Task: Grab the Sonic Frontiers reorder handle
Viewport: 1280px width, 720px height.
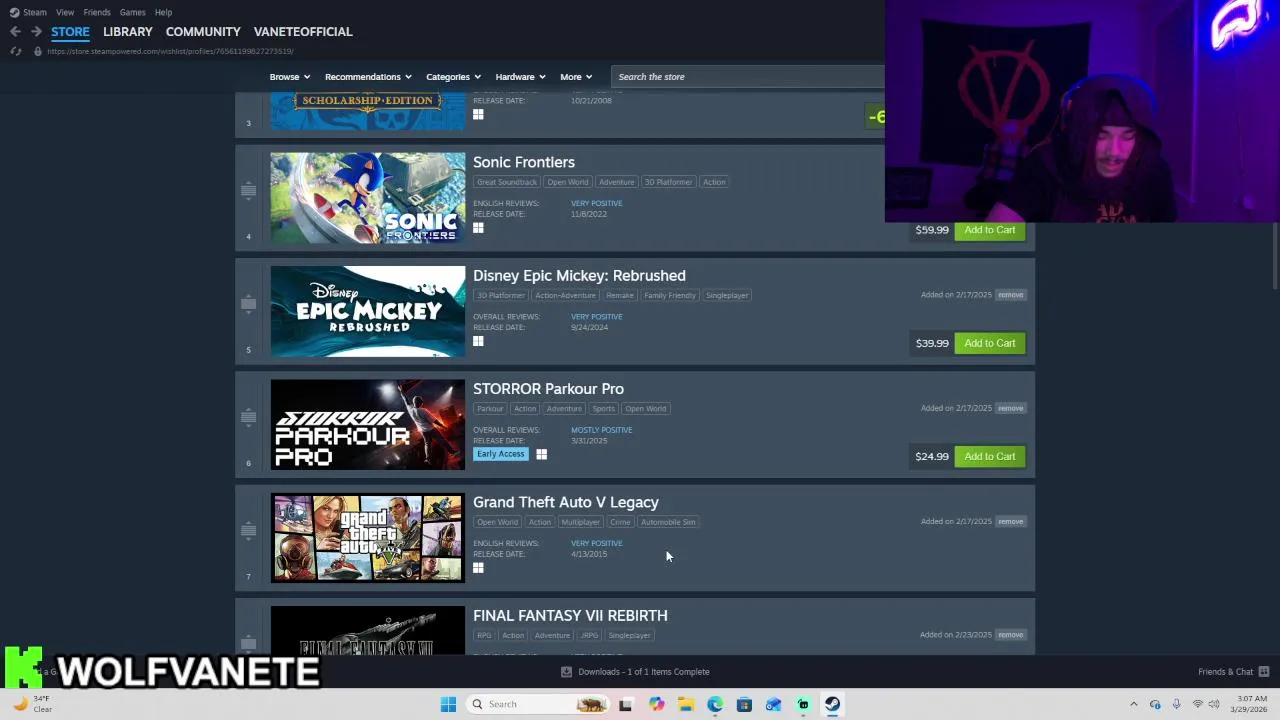Action: [x=248, y=190]
